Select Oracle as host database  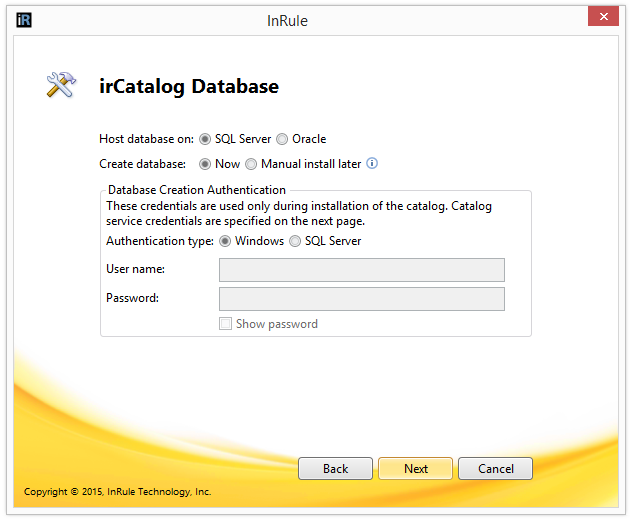(x=282, y=139)
